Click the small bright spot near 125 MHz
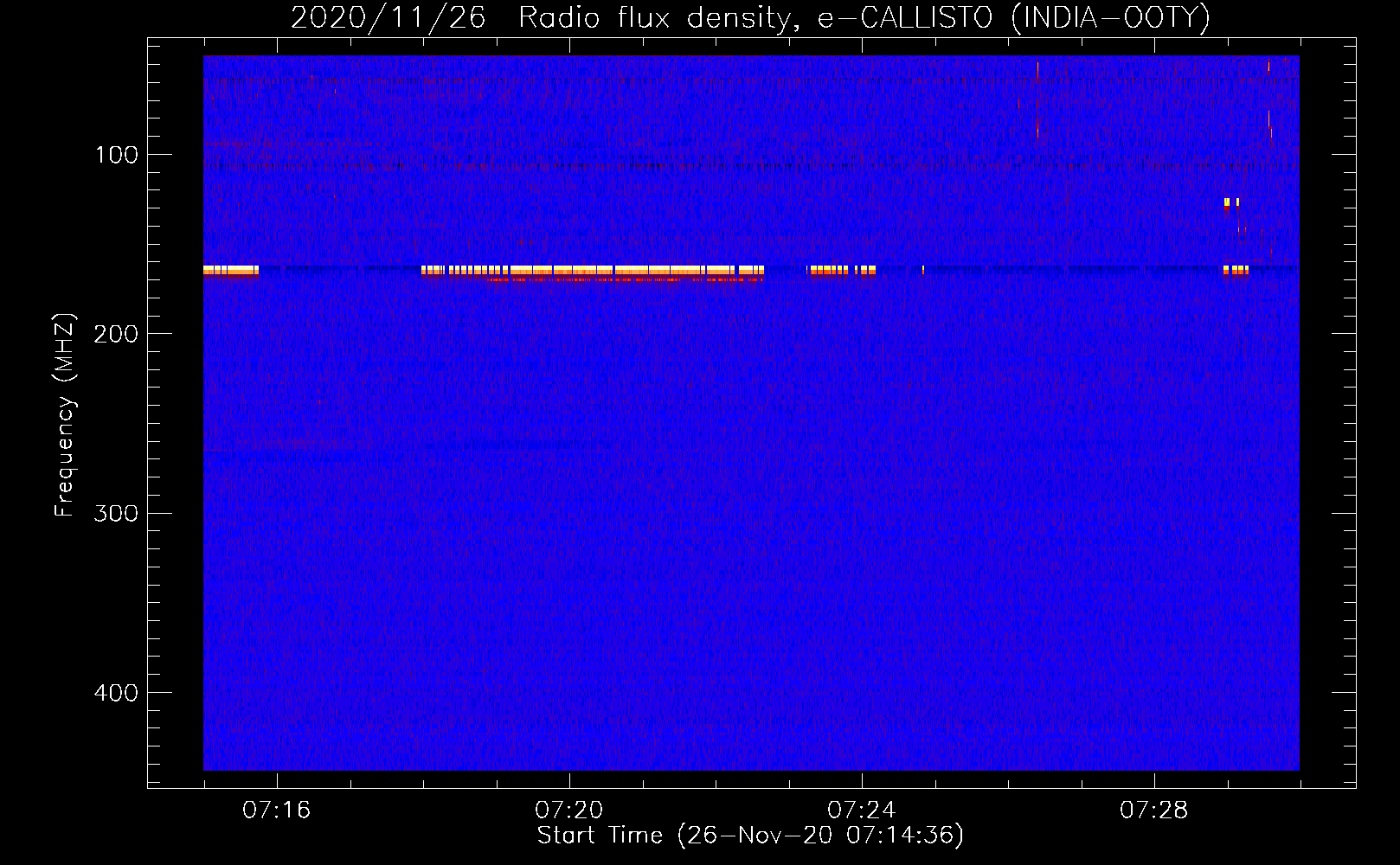 click(x=1231, y=204)
